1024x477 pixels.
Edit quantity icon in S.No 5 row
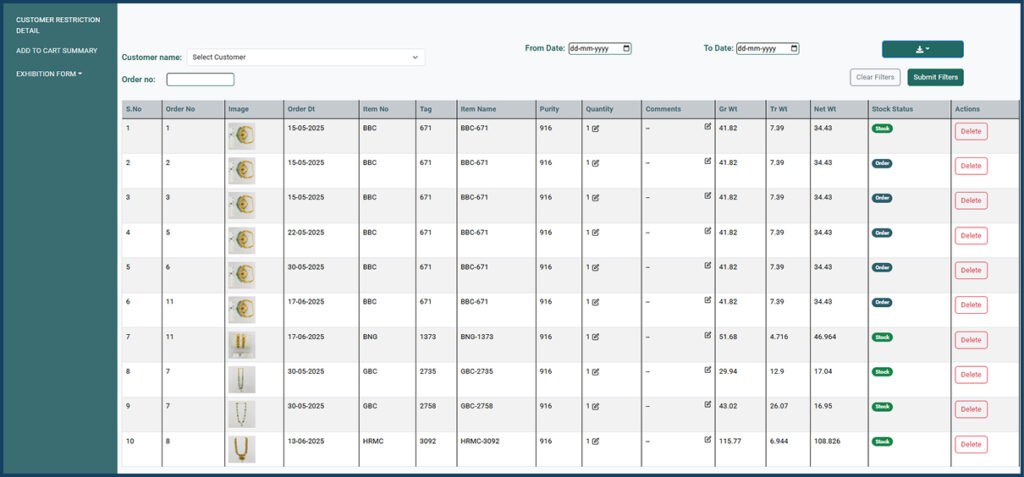[x=595, y=268]
